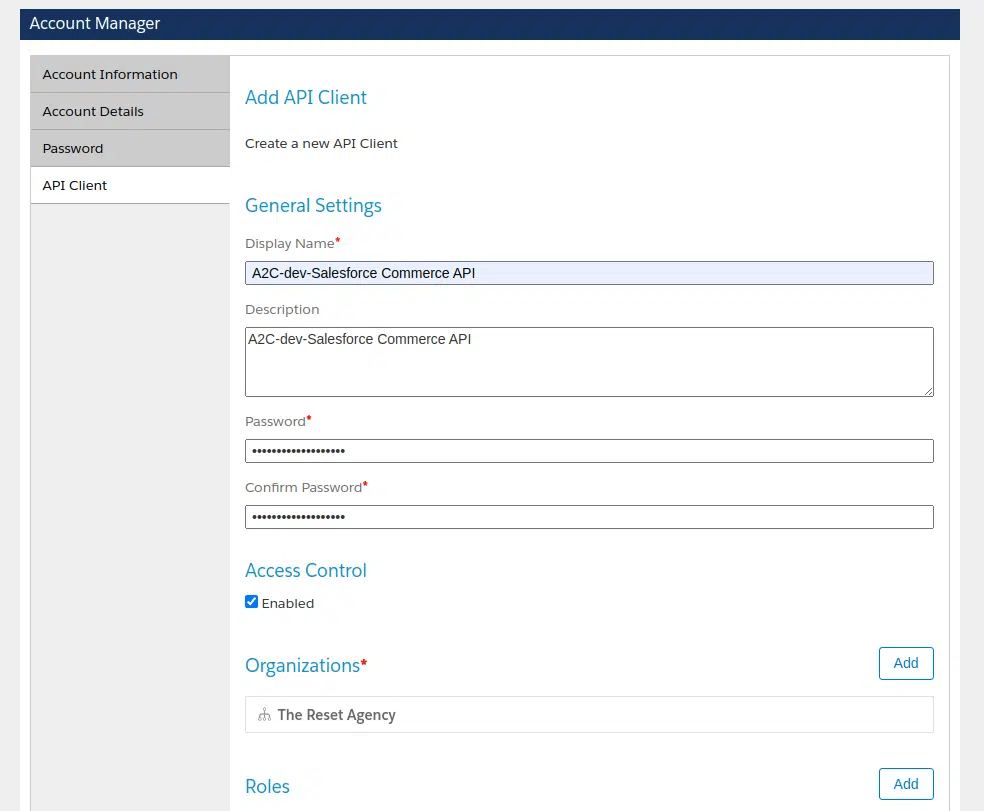Switch to the Account Information tab
984x811 pixels.
click(109, 73)
